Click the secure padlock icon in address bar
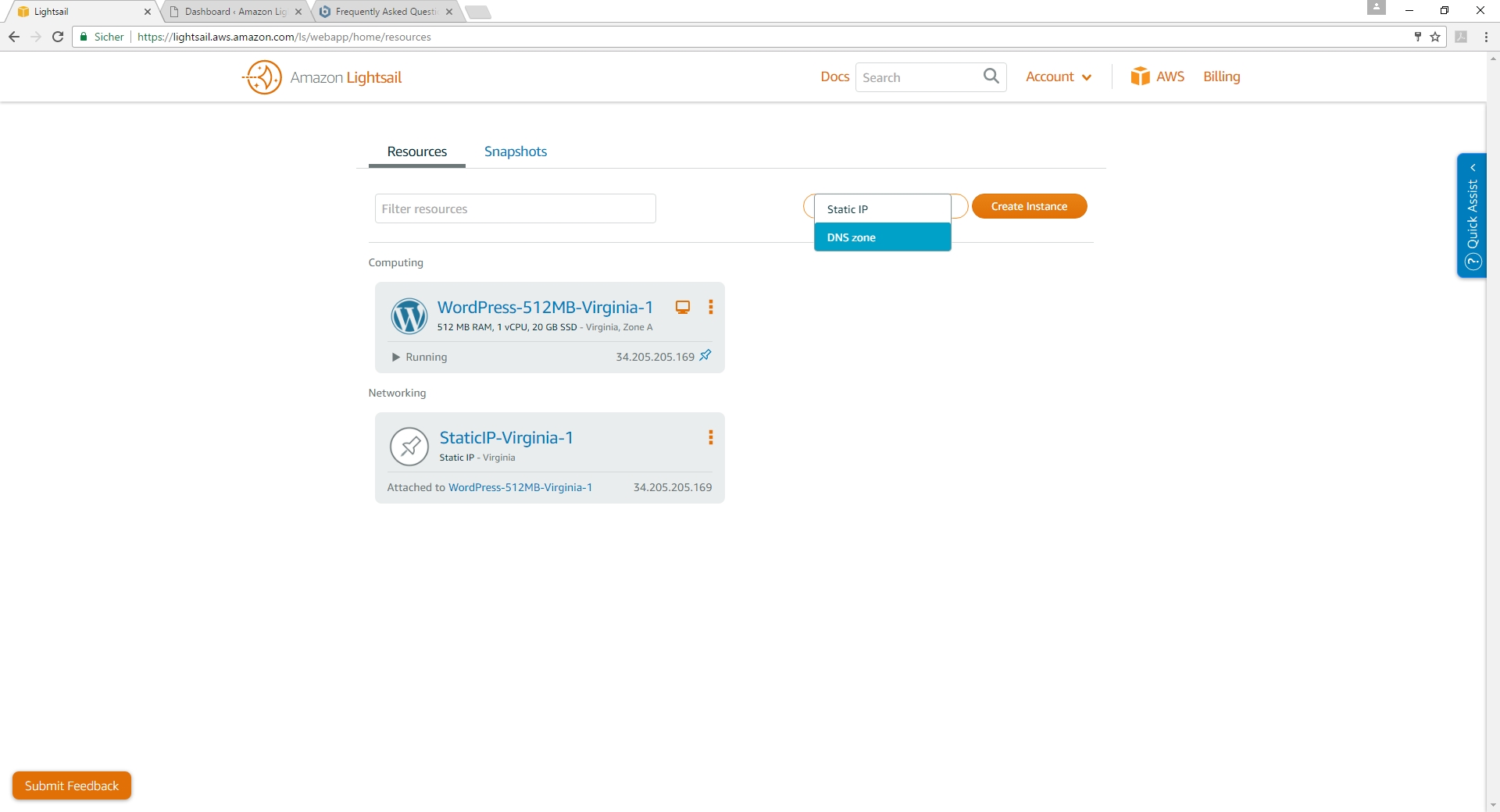The image size is (1500, 812). pos(84,37)
